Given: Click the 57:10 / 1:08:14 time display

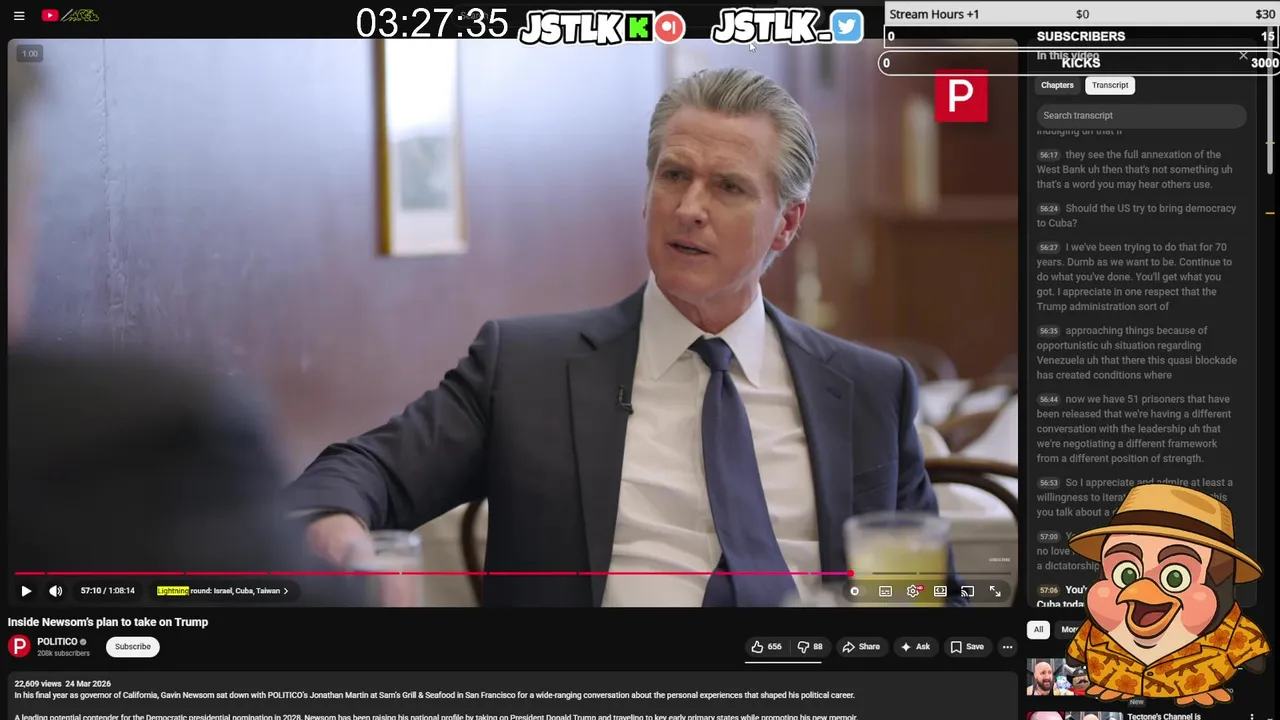Looking at the screenshot, I should (107, 591).
